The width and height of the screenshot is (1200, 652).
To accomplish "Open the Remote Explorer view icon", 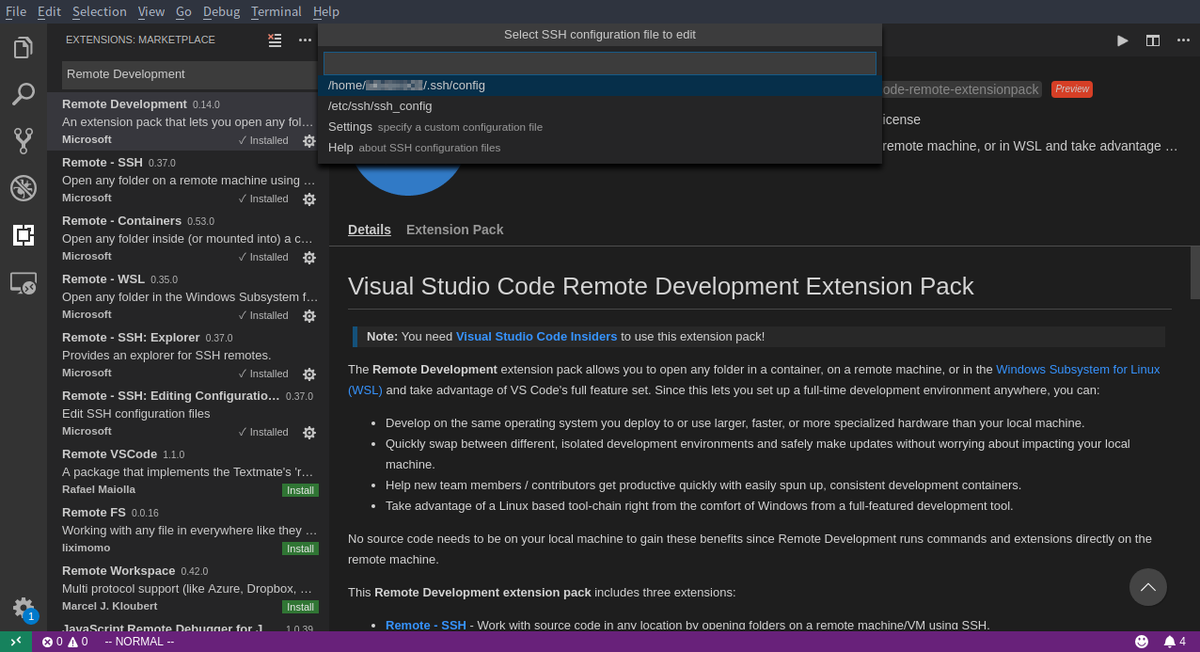I will tap(23, 283).
